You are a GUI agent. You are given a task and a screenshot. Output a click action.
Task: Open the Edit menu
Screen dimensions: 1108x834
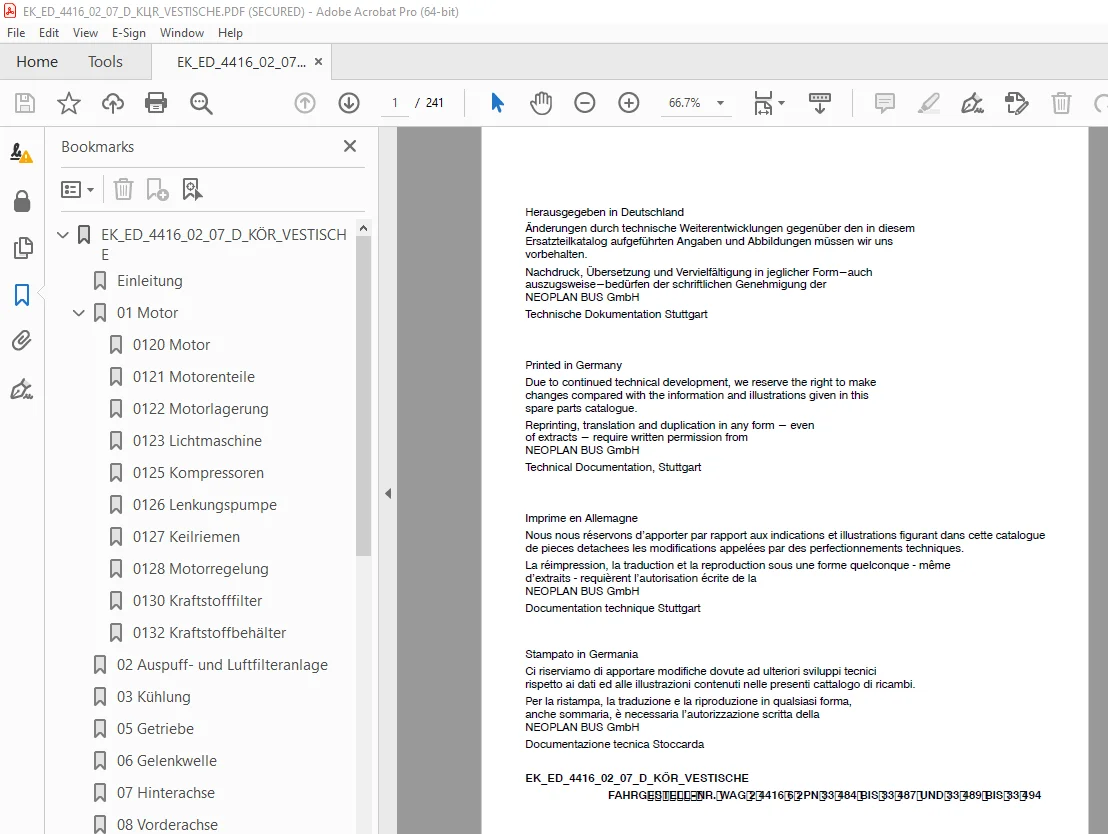click(x=49, y=33)
